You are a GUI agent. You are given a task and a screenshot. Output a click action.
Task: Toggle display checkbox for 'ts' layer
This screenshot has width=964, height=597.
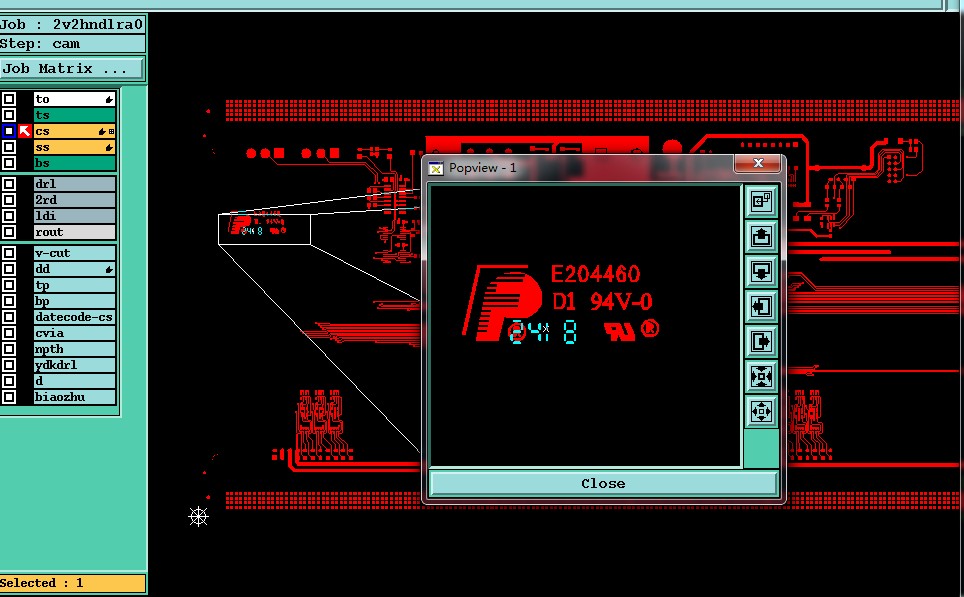[9, 115]
